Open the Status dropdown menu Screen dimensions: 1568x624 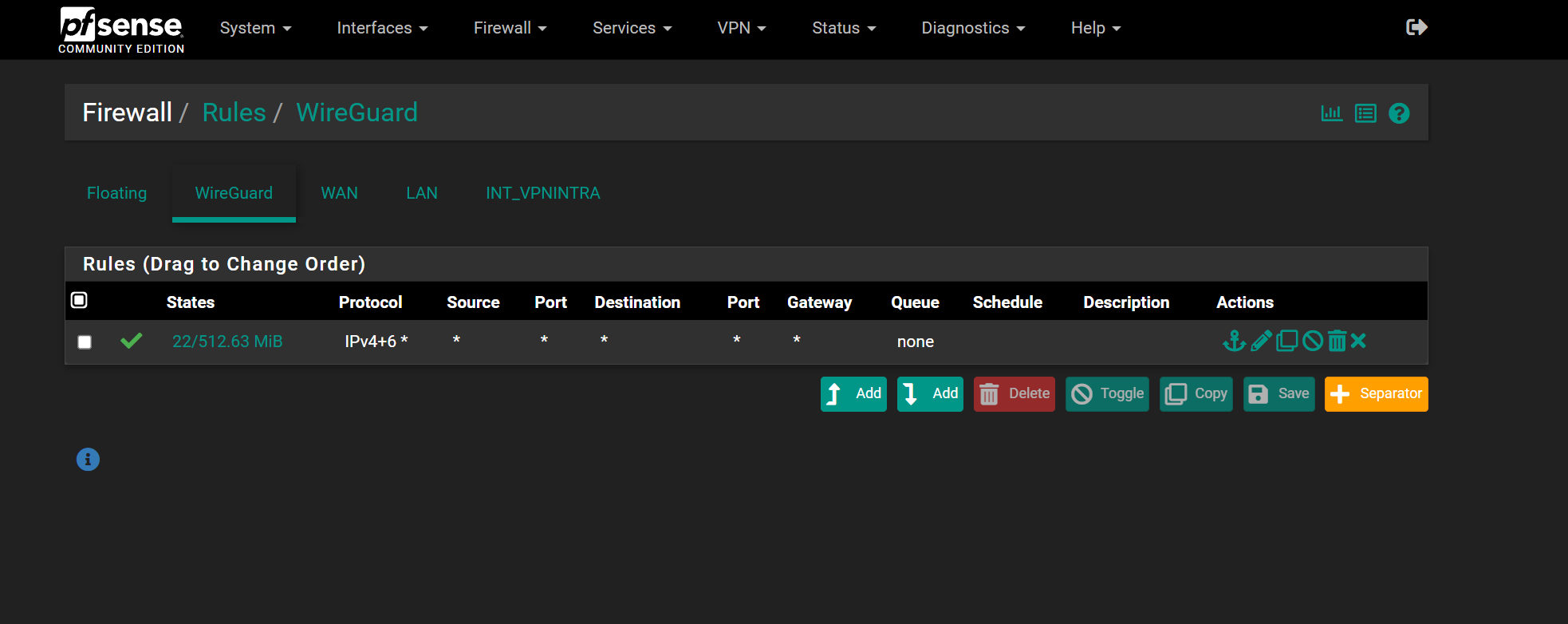844,28
